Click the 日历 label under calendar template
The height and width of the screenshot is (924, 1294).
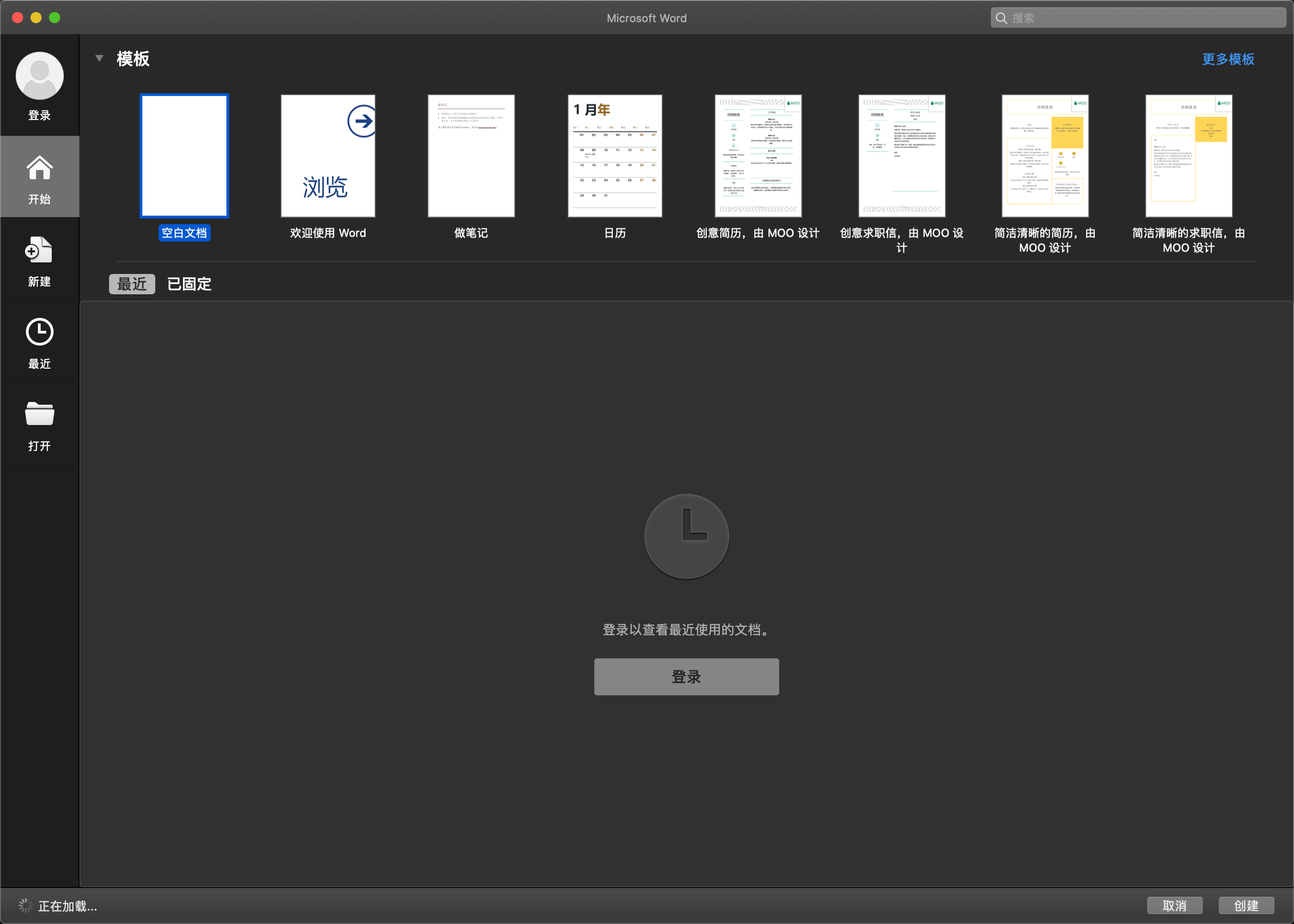coord(615,233)
